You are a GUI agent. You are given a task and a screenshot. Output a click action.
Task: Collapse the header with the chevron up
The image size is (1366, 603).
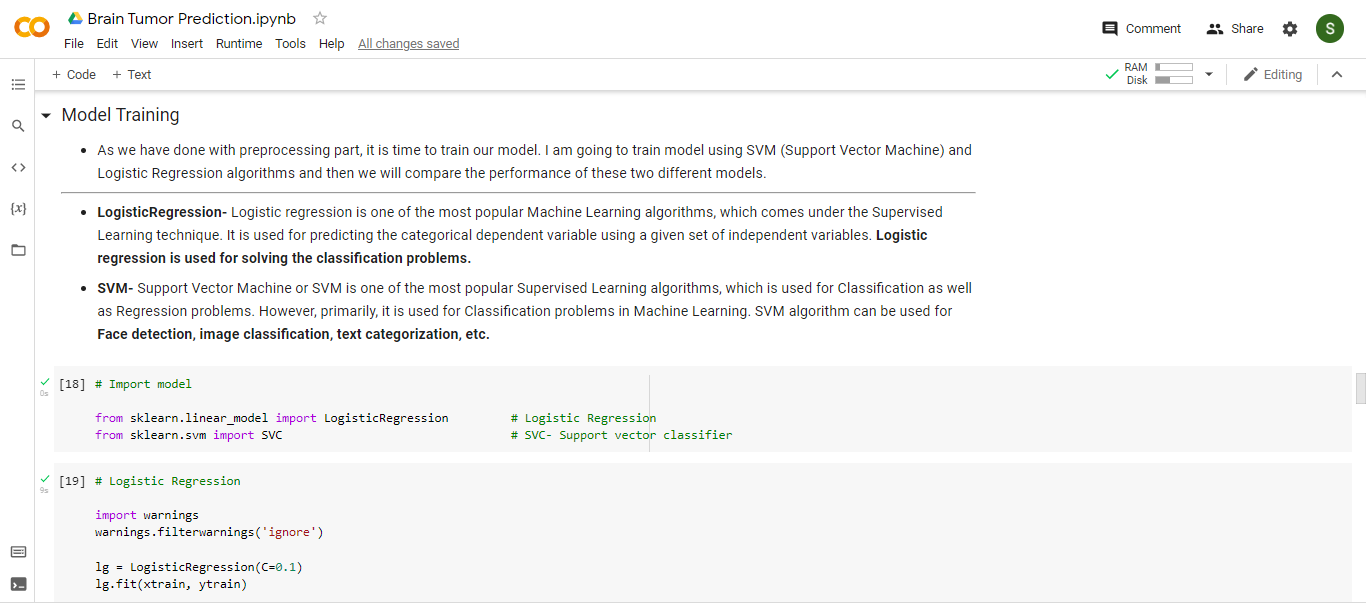pyautogui.click(x=1337, y=74)
